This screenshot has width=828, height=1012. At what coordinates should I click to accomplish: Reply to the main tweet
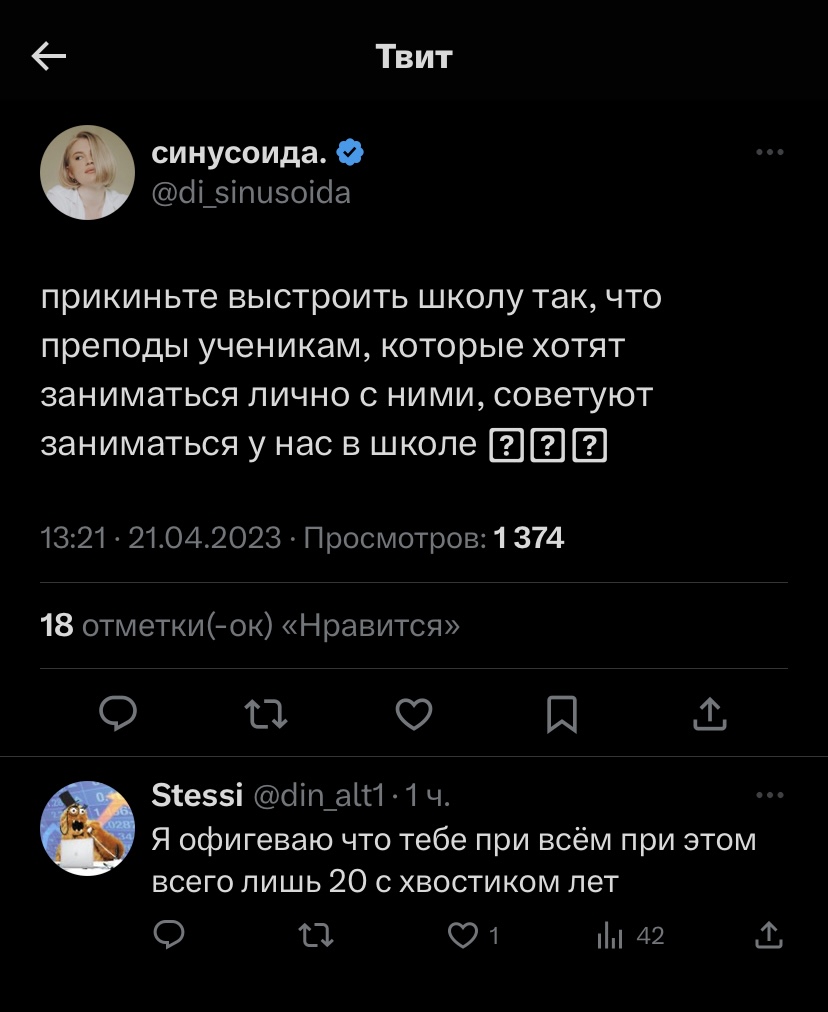click(121, 713)
